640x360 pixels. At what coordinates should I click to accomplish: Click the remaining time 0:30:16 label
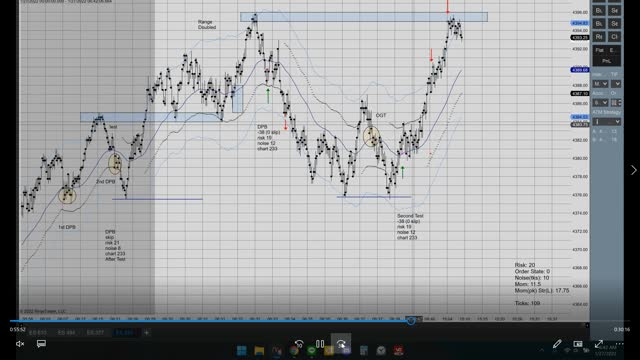(622, 329)
